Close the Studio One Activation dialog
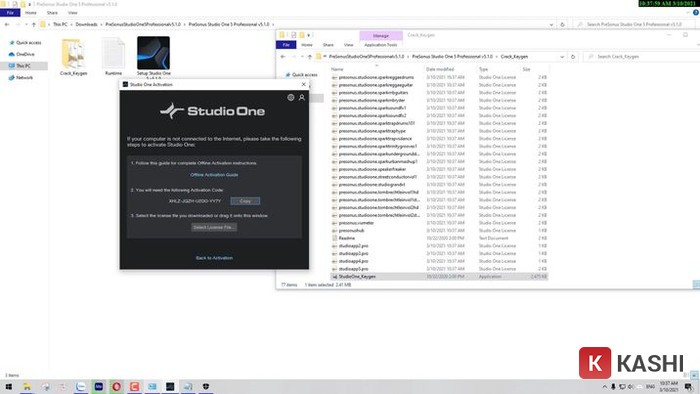The image size is (700, 394). pos(304,84)
